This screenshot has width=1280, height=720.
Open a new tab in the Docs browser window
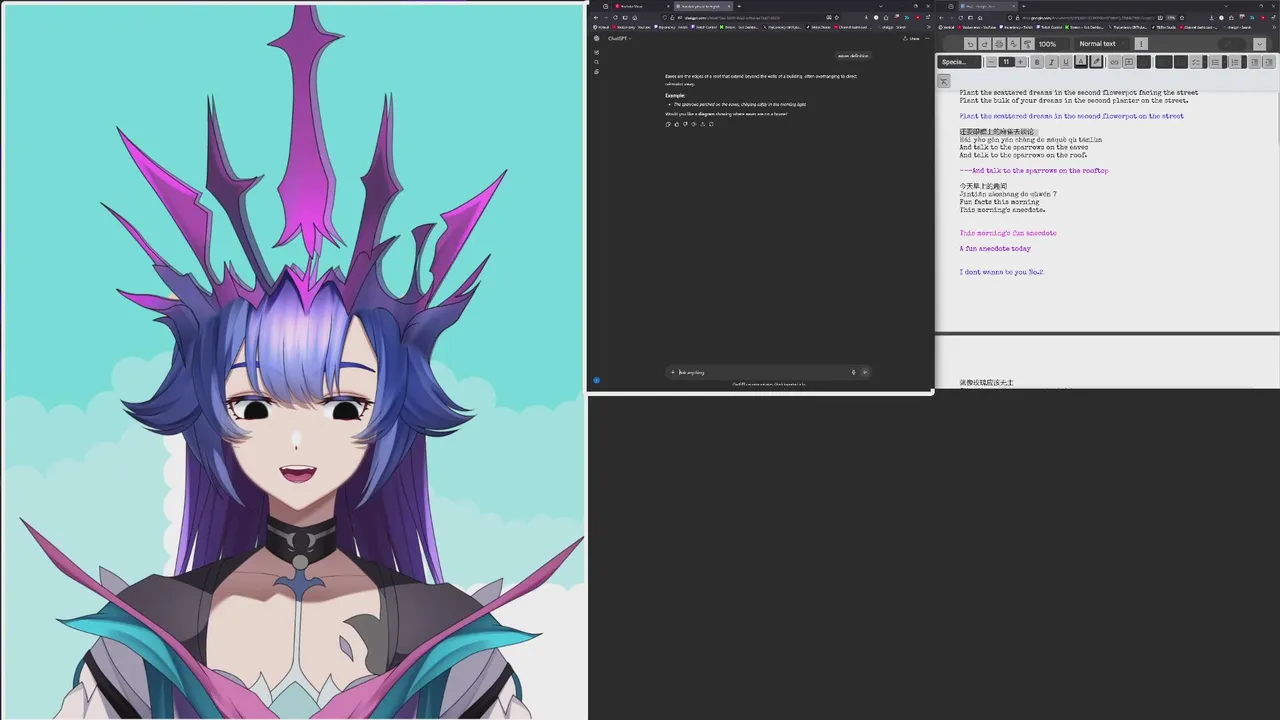[x=1024, y=6]
